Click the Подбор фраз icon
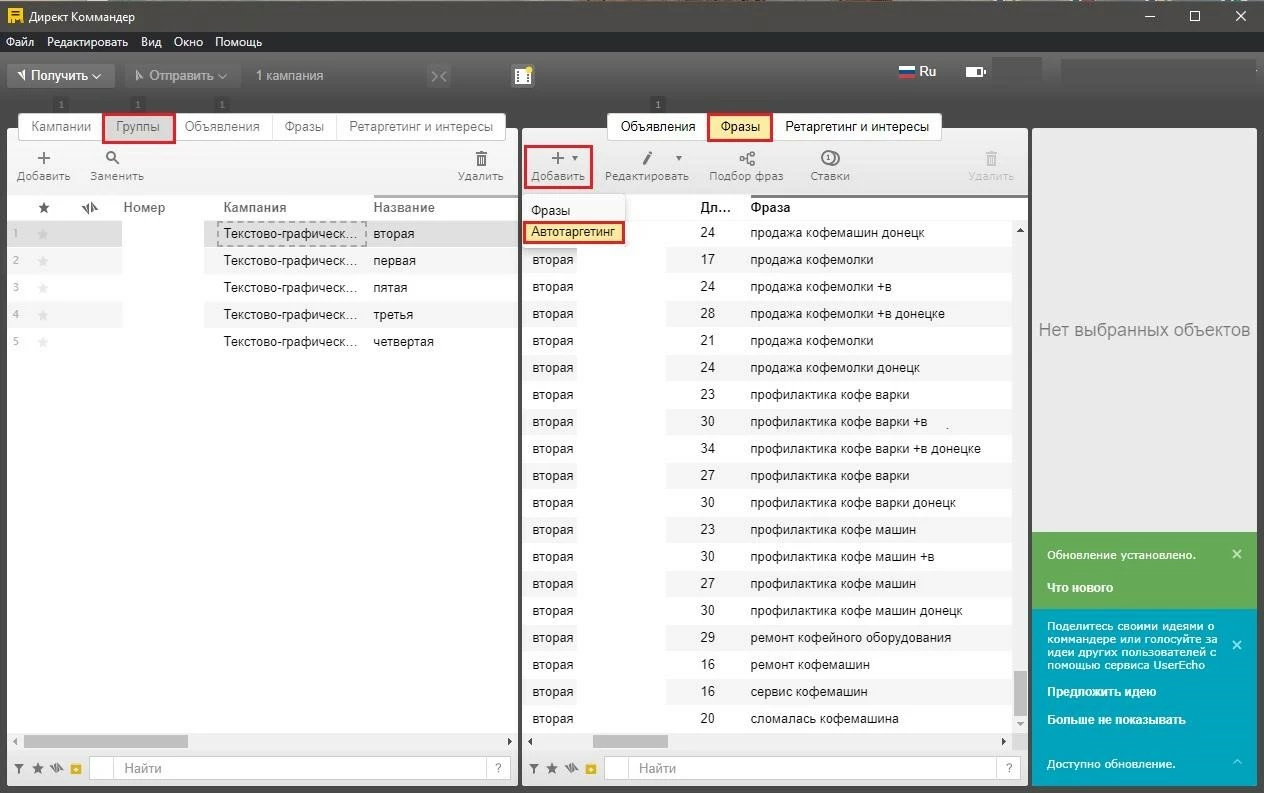The image size is (1264, 793). coord(746,159)
